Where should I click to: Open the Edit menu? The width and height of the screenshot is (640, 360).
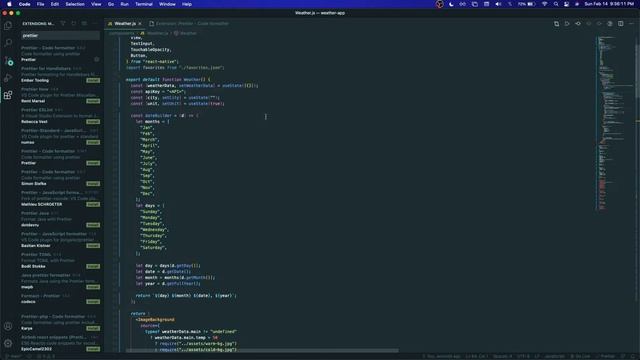point(55,4)
